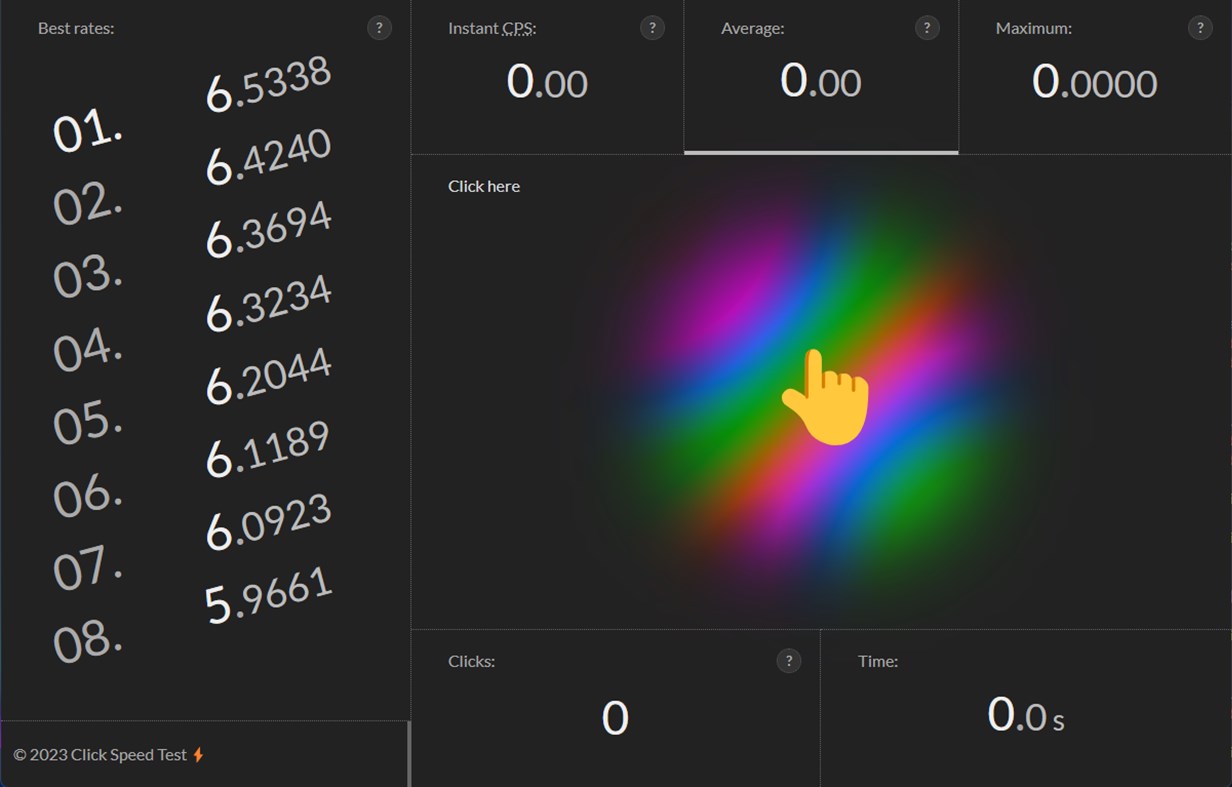
Task: Click the Maximum value 0.0000
Action: [1095, 82]
